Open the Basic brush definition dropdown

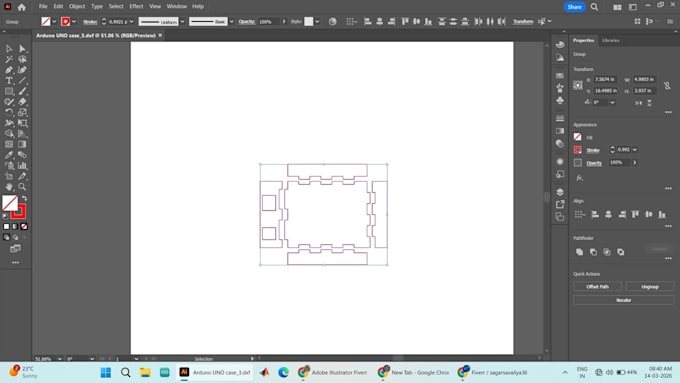(231, 21)
